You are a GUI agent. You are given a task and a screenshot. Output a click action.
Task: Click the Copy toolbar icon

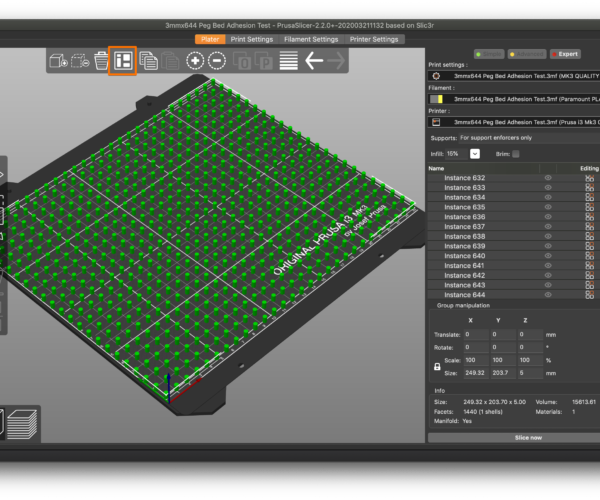click(148, 61)
